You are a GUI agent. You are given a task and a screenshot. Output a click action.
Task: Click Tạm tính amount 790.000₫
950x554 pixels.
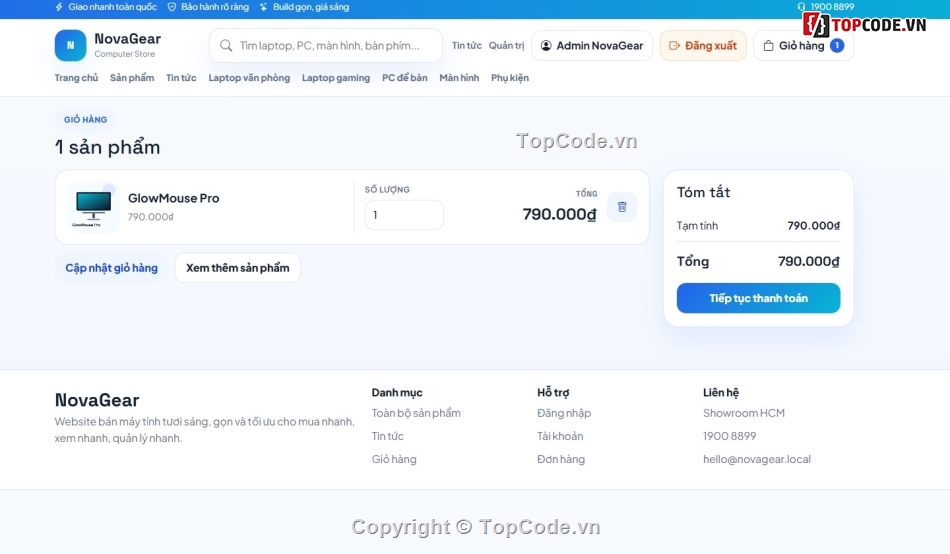[x=814, y=225]
